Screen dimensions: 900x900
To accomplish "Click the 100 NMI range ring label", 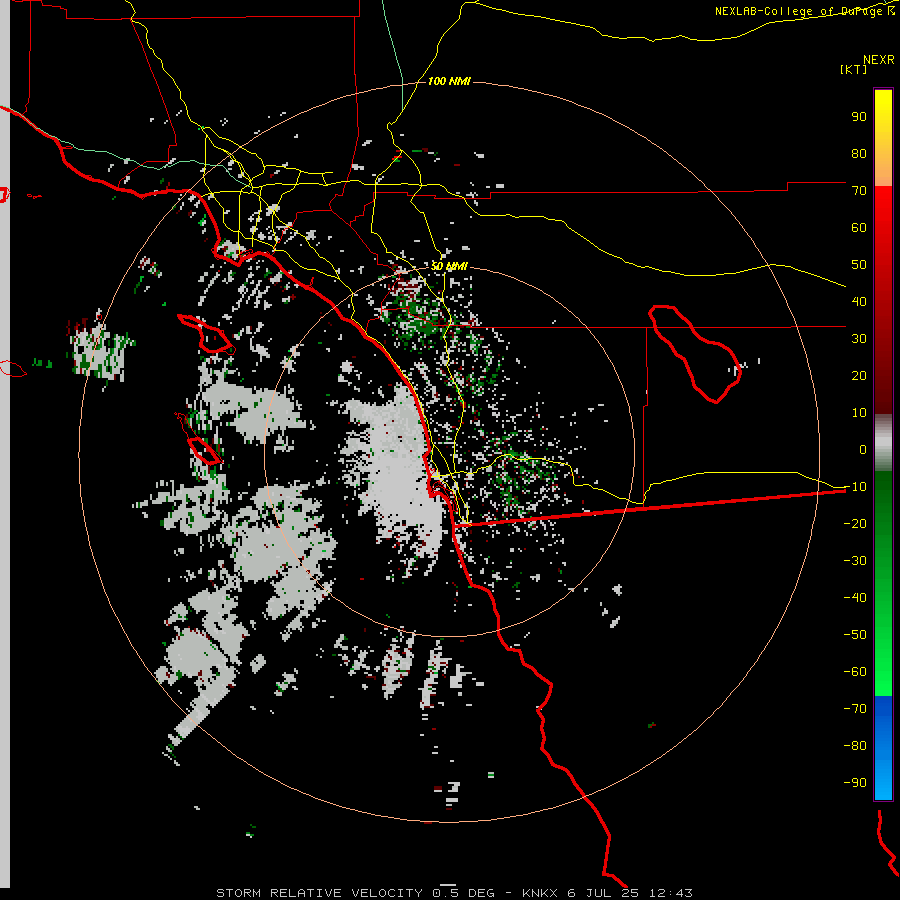I will (x=449, y=81).
